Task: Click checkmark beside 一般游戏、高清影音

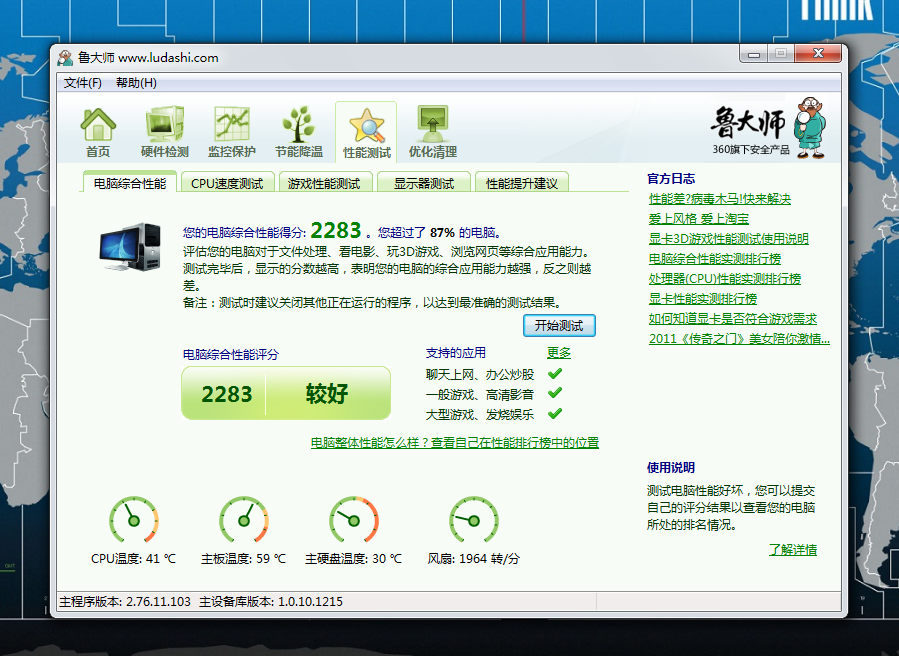Action: tap(554, 393)
